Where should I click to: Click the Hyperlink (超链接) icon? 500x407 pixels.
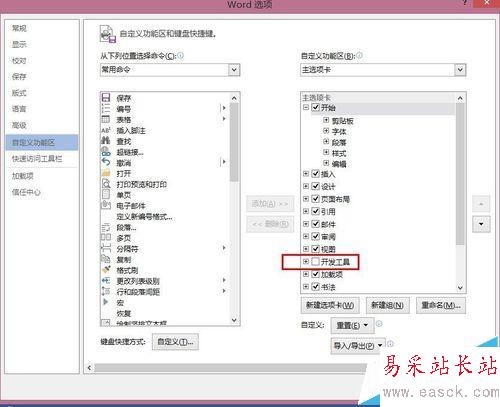(x=106, y=152)
